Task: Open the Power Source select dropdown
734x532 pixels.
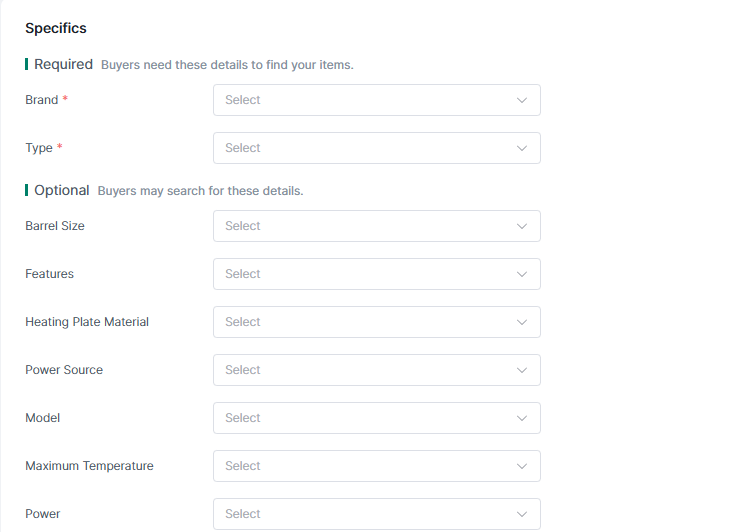Action: (x=376, y=370)
